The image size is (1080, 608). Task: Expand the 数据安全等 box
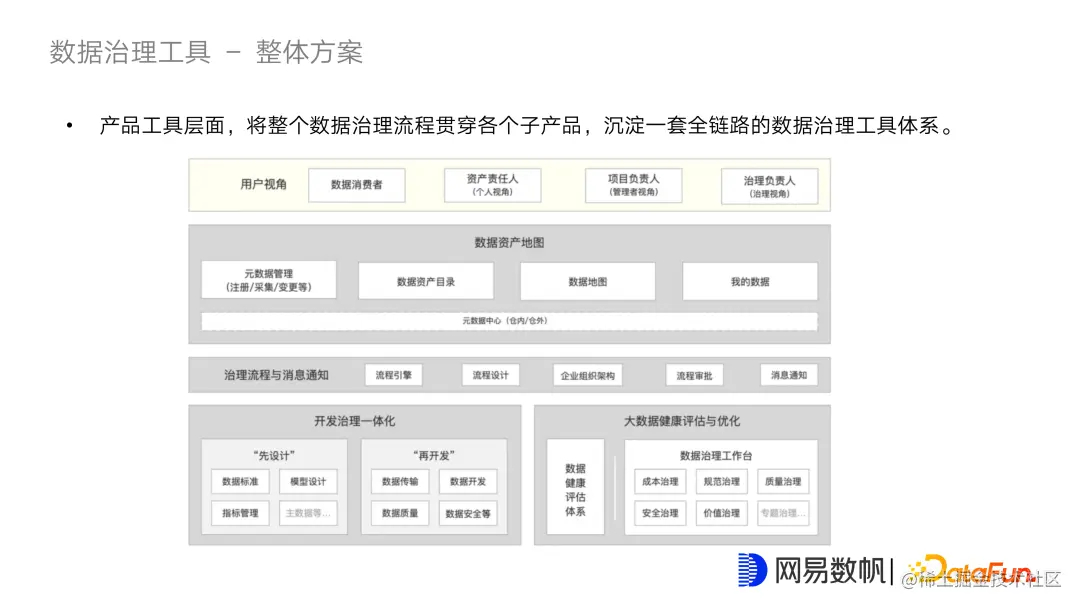click(470, 513)
